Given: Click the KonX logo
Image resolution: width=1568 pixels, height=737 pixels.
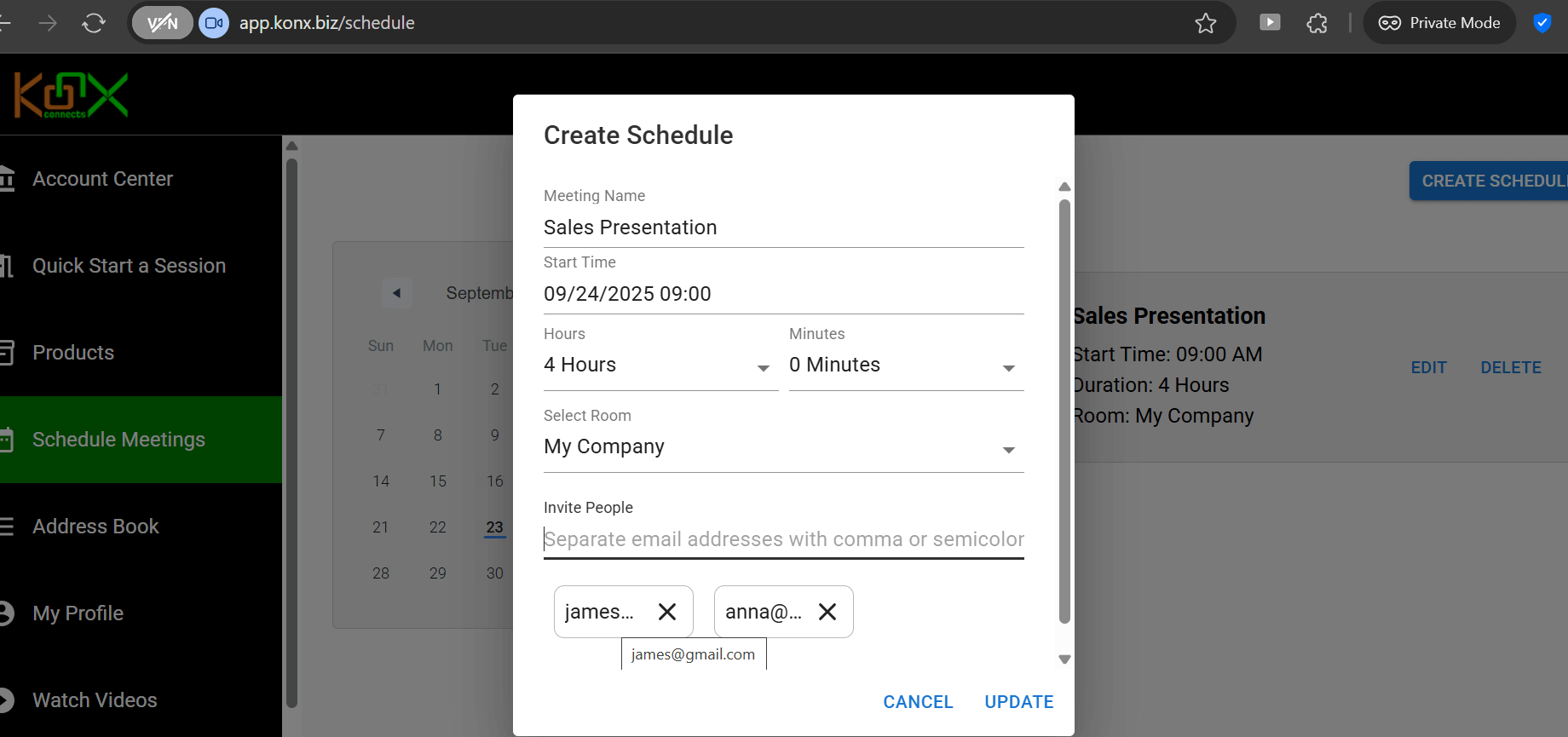Looking at the screenshot, I should [71, 95].
